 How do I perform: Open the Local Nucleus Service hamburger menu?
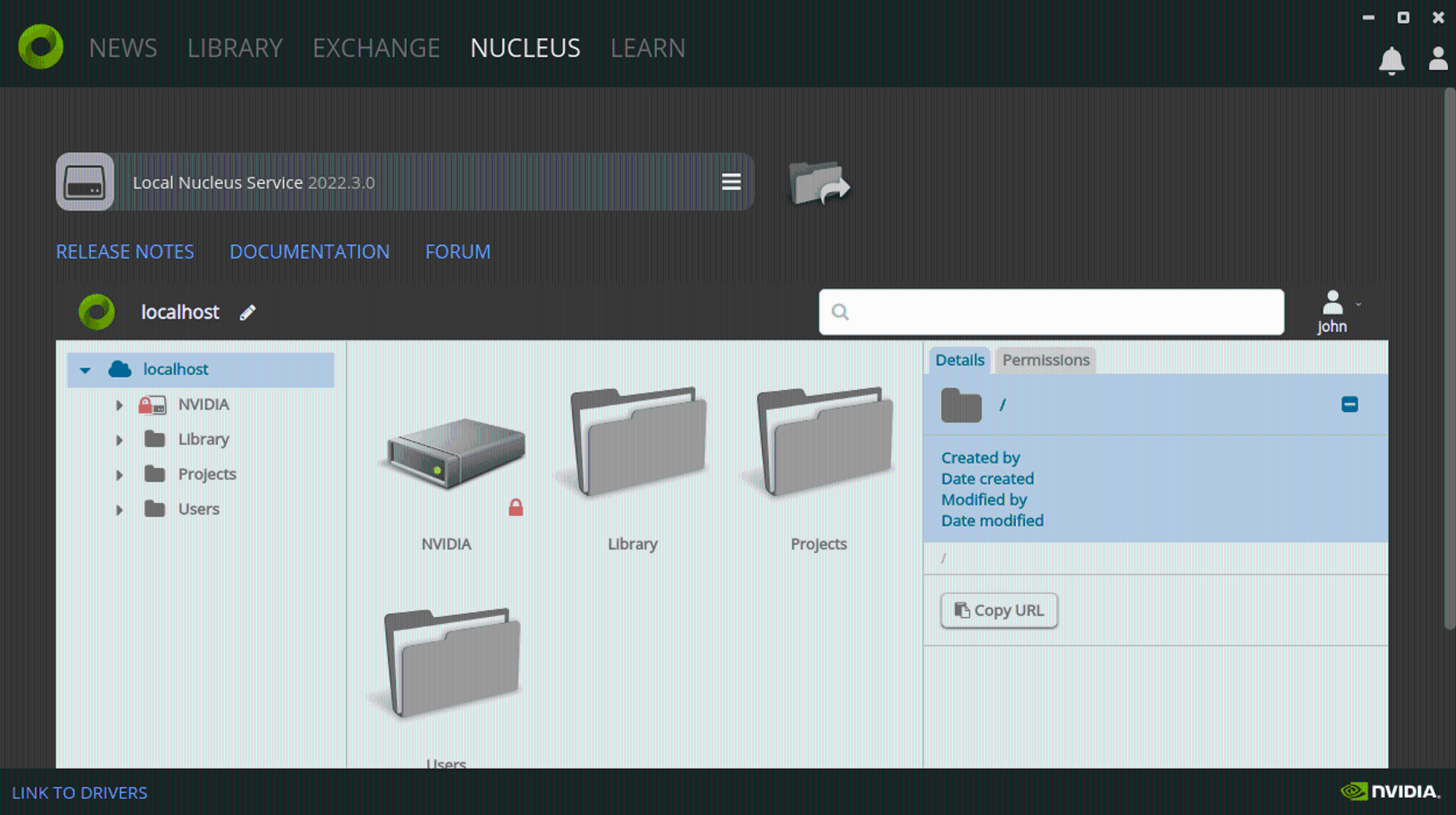[731, 182]
